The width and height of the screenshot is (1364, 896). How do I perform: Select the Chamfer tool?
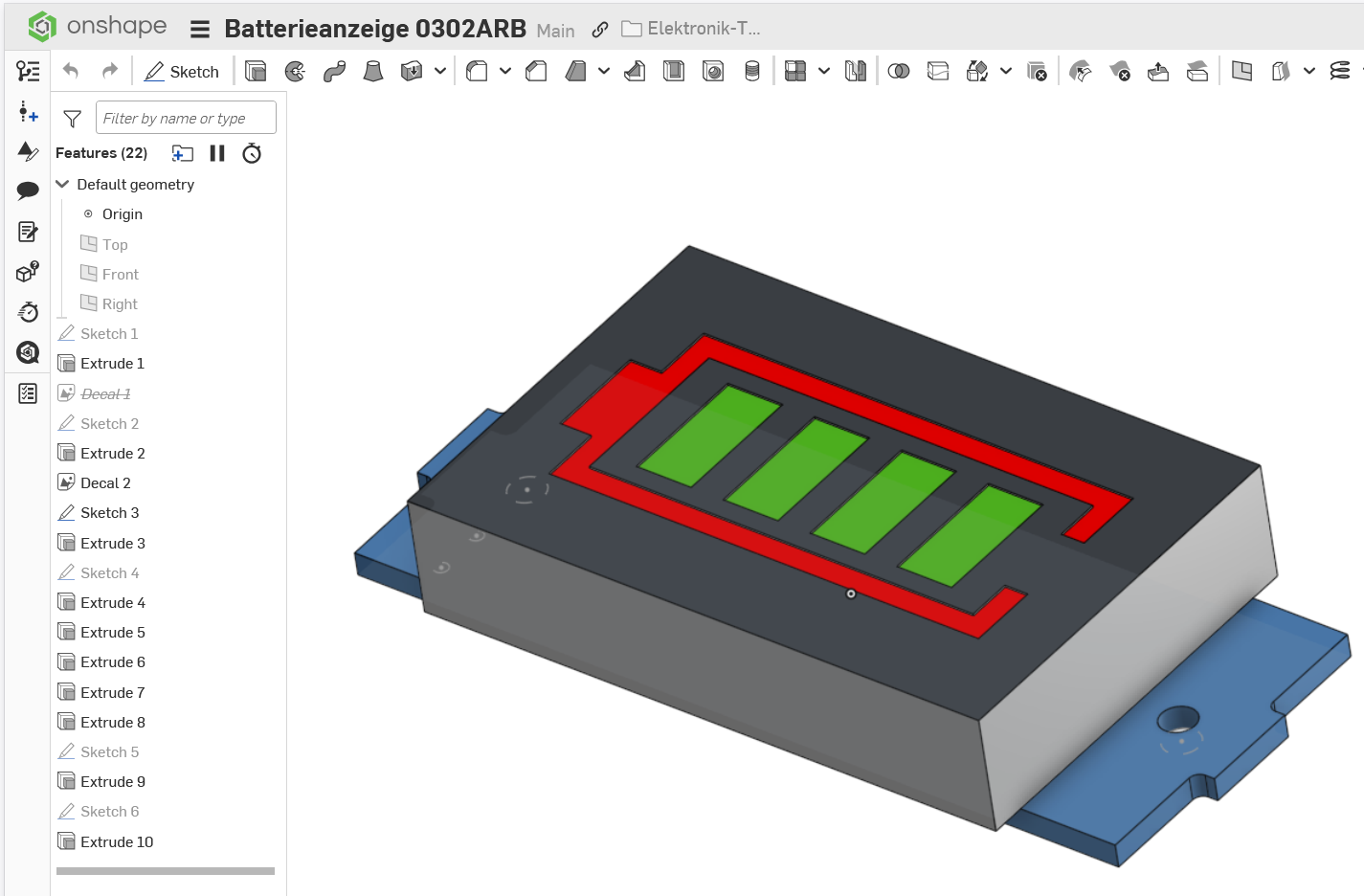tap(536, 71)
